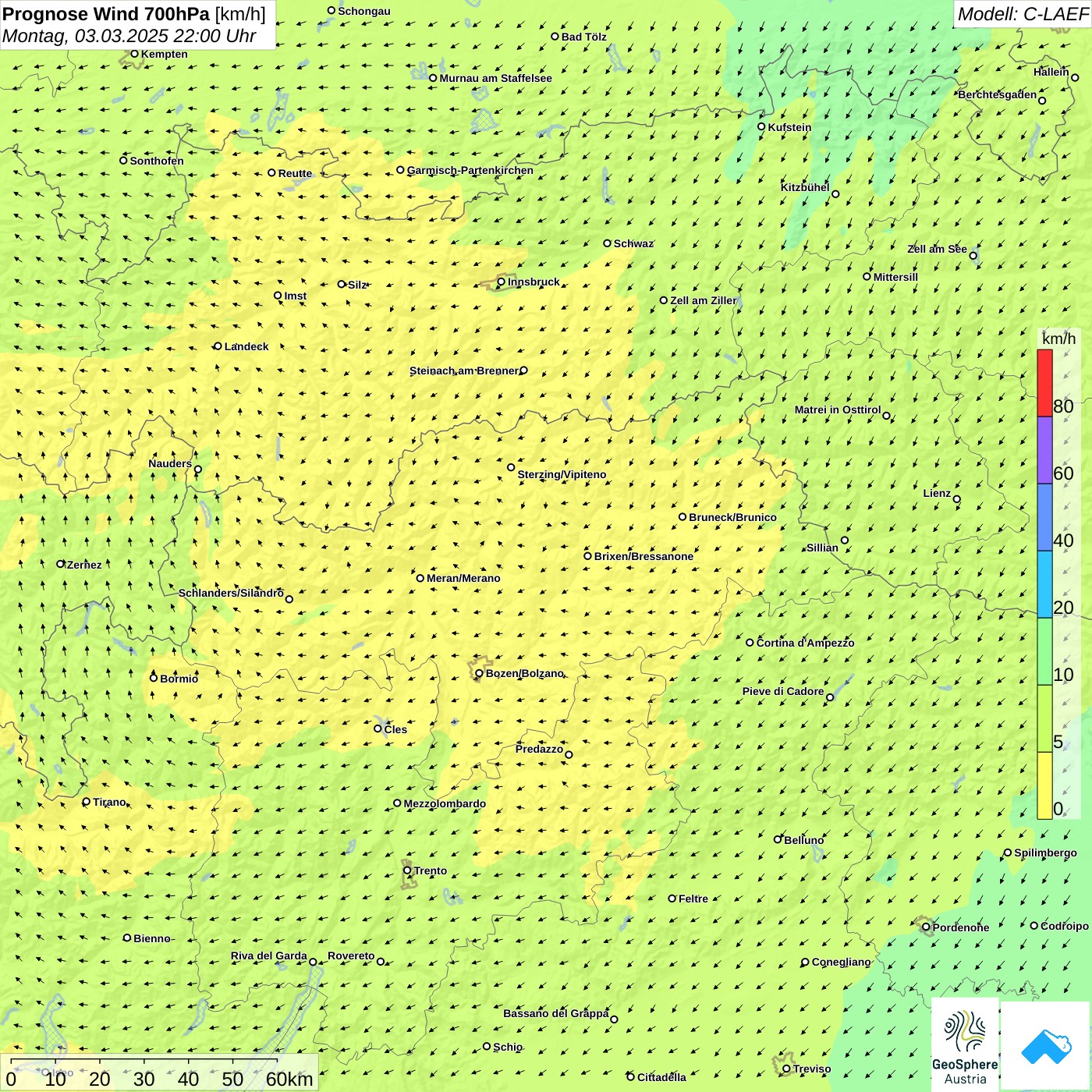Viewport: 1092px width, 1092px height.
Task: Click the blue cloud arrow logo icon
Action: (1046, 1046)
